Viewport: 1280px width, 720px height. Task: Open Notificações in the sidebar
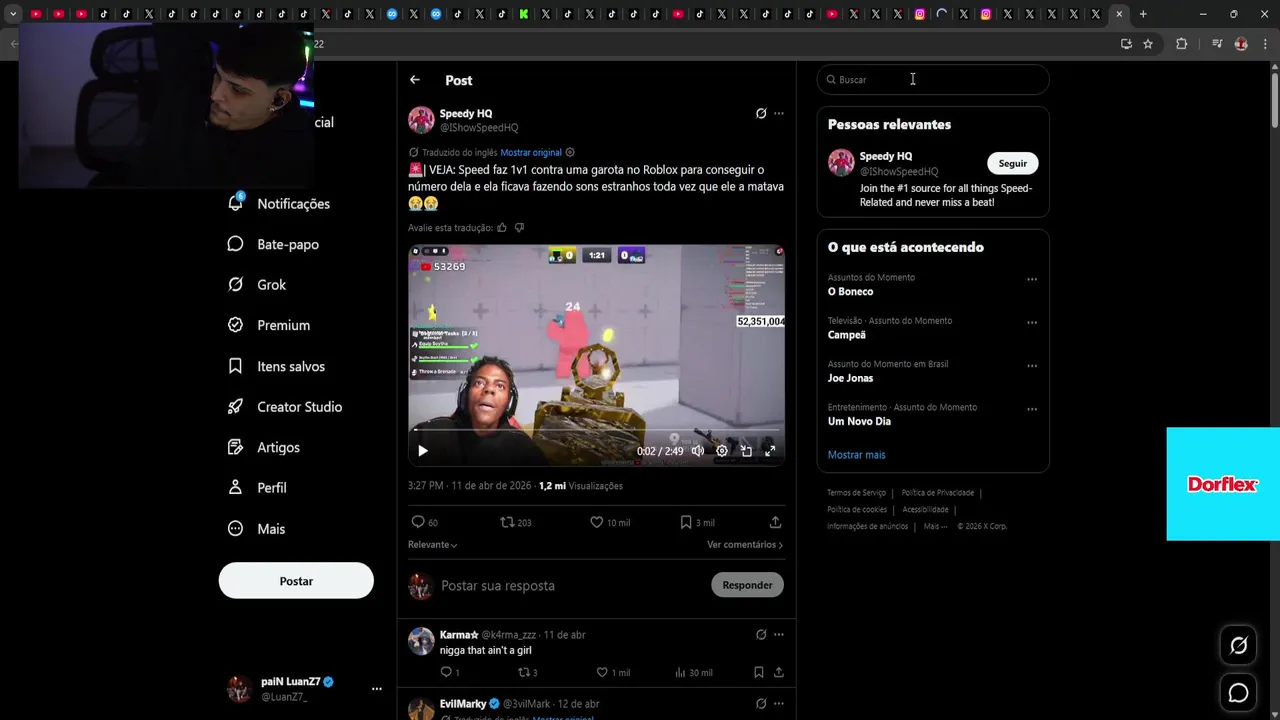280,203
